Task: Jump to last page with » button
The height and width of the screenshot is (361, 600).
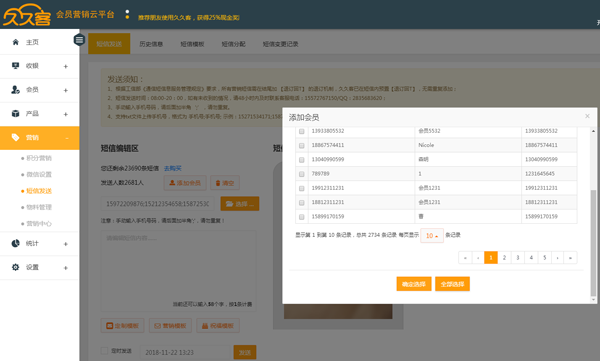Action: click(x=570, y=257)
